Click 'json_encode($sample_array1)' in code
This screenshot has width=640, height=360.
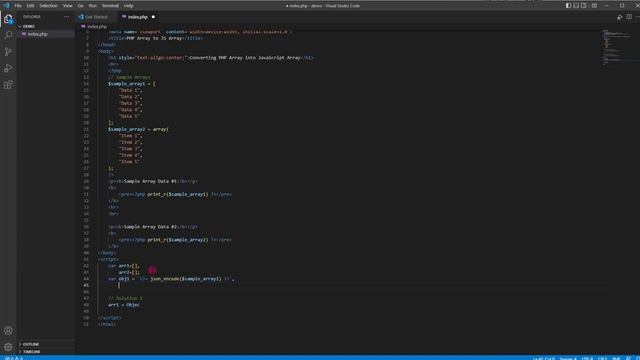point(186,279)
